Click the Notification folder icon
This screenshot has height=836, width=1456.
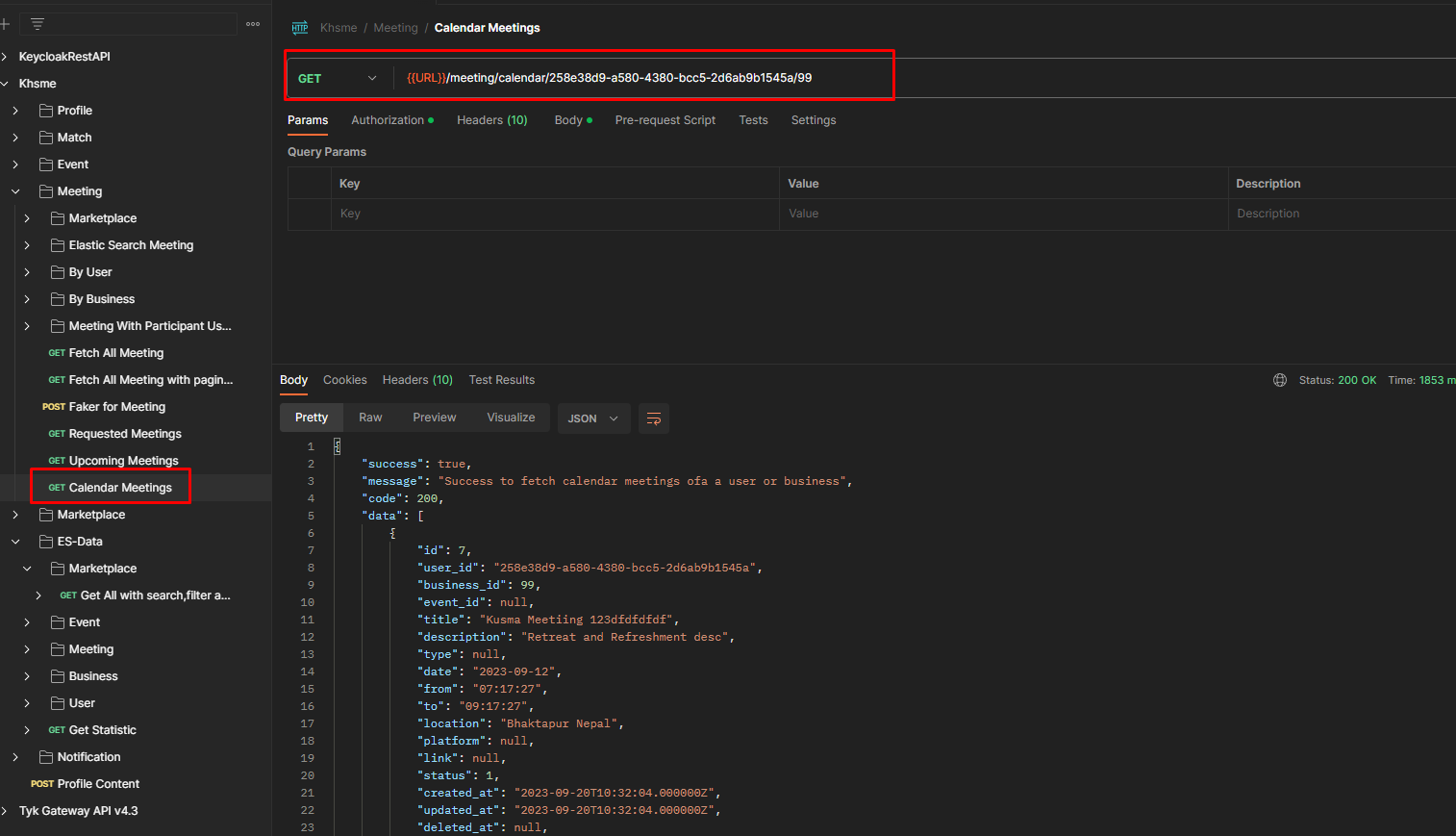[45, 757]
